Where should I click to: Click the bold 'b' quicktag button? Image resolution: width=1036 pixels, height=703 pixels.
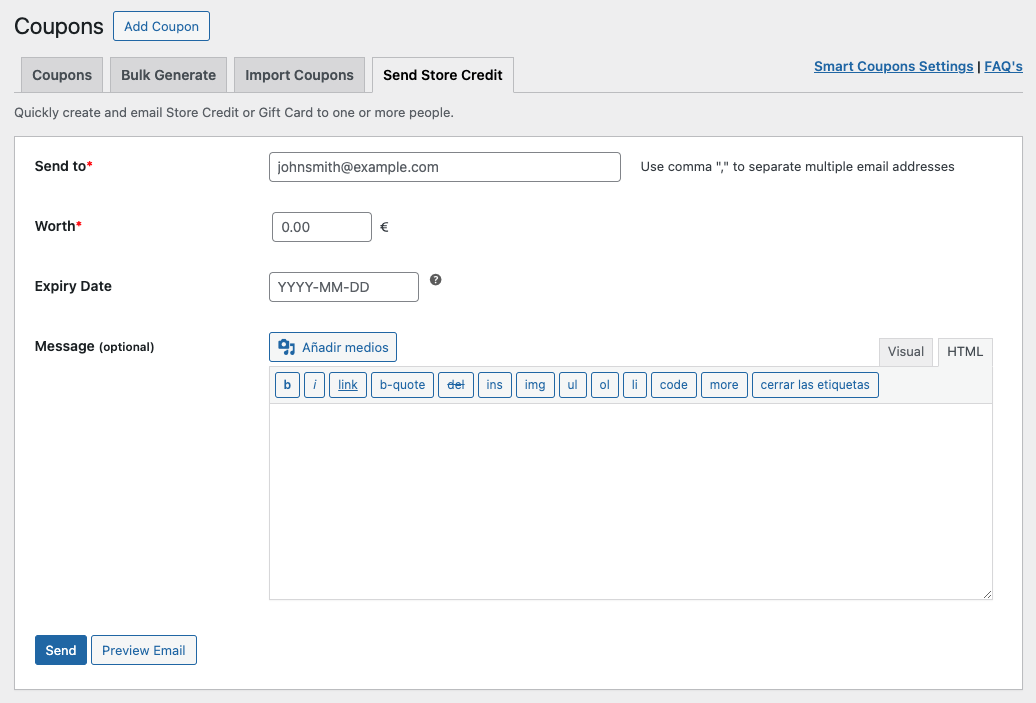click(x=287, y=385)
